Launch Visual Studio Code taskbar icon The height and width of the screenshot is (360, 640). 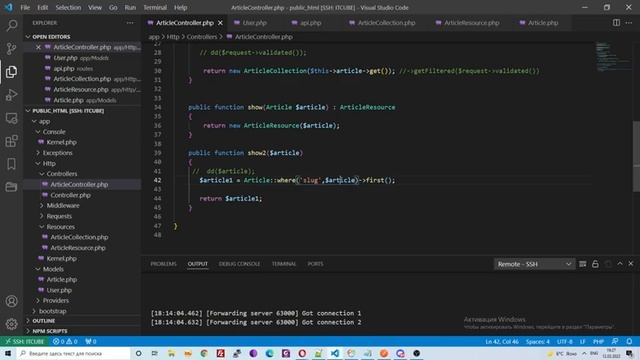[335, 353]
